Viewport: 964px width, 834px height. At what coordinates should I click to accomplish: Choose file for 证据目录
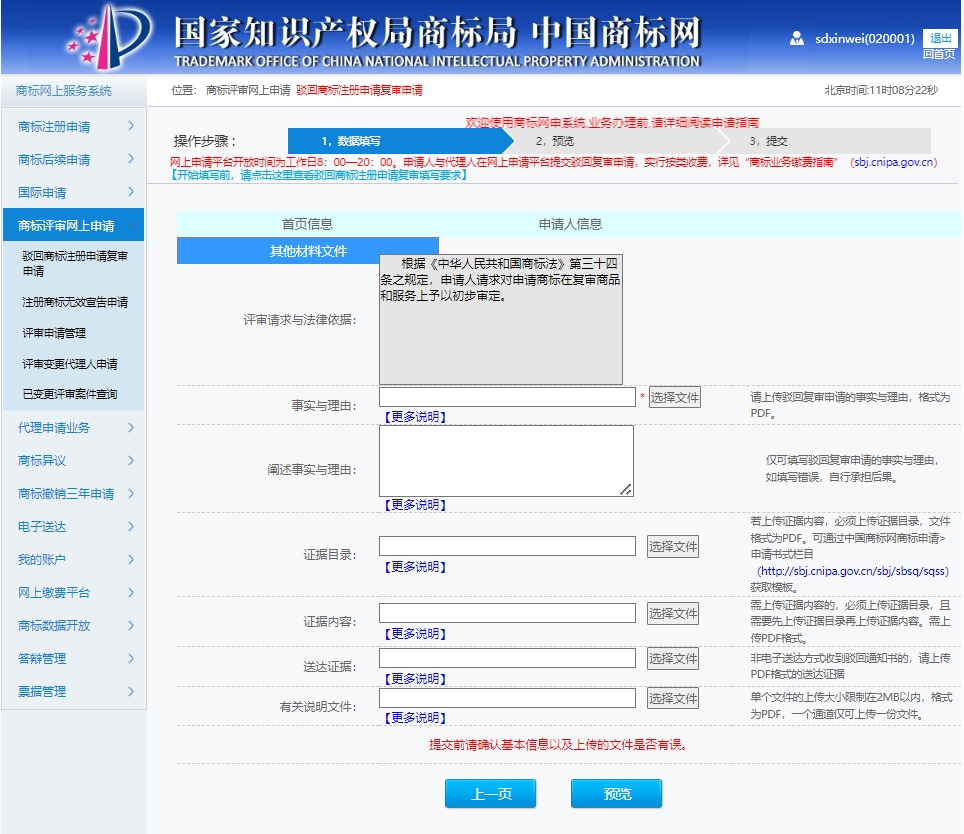tap(673, 546)
